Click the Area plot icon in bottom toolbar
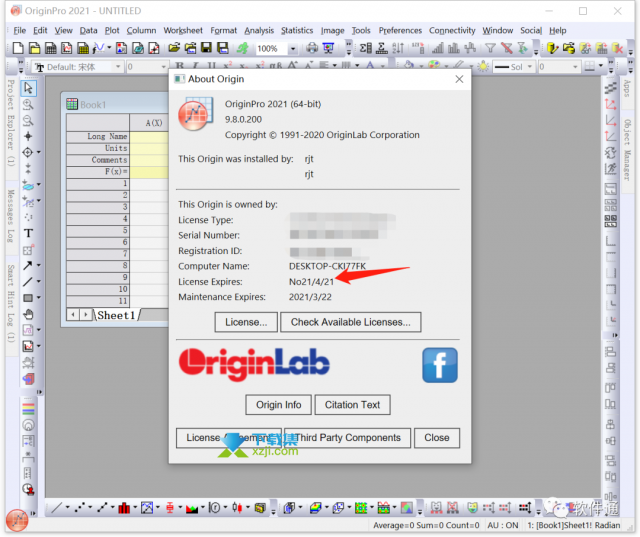 pos(191,508)
